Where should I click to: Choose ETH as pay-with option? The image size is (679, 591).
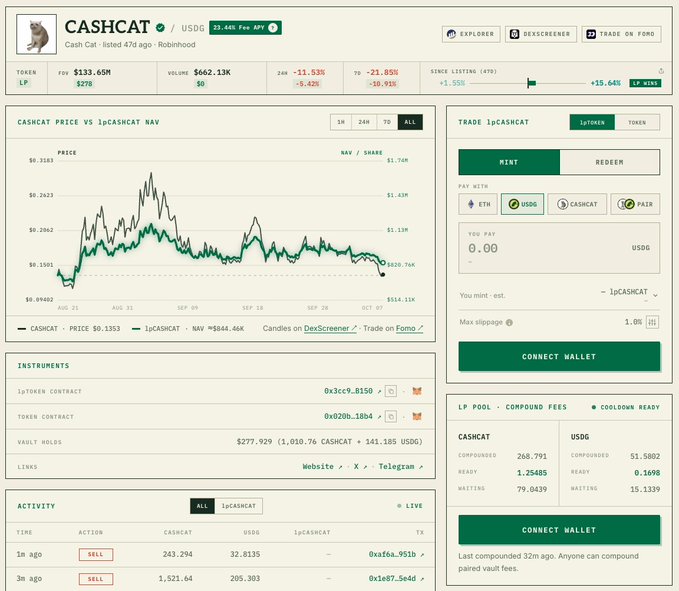pos(478,204)
